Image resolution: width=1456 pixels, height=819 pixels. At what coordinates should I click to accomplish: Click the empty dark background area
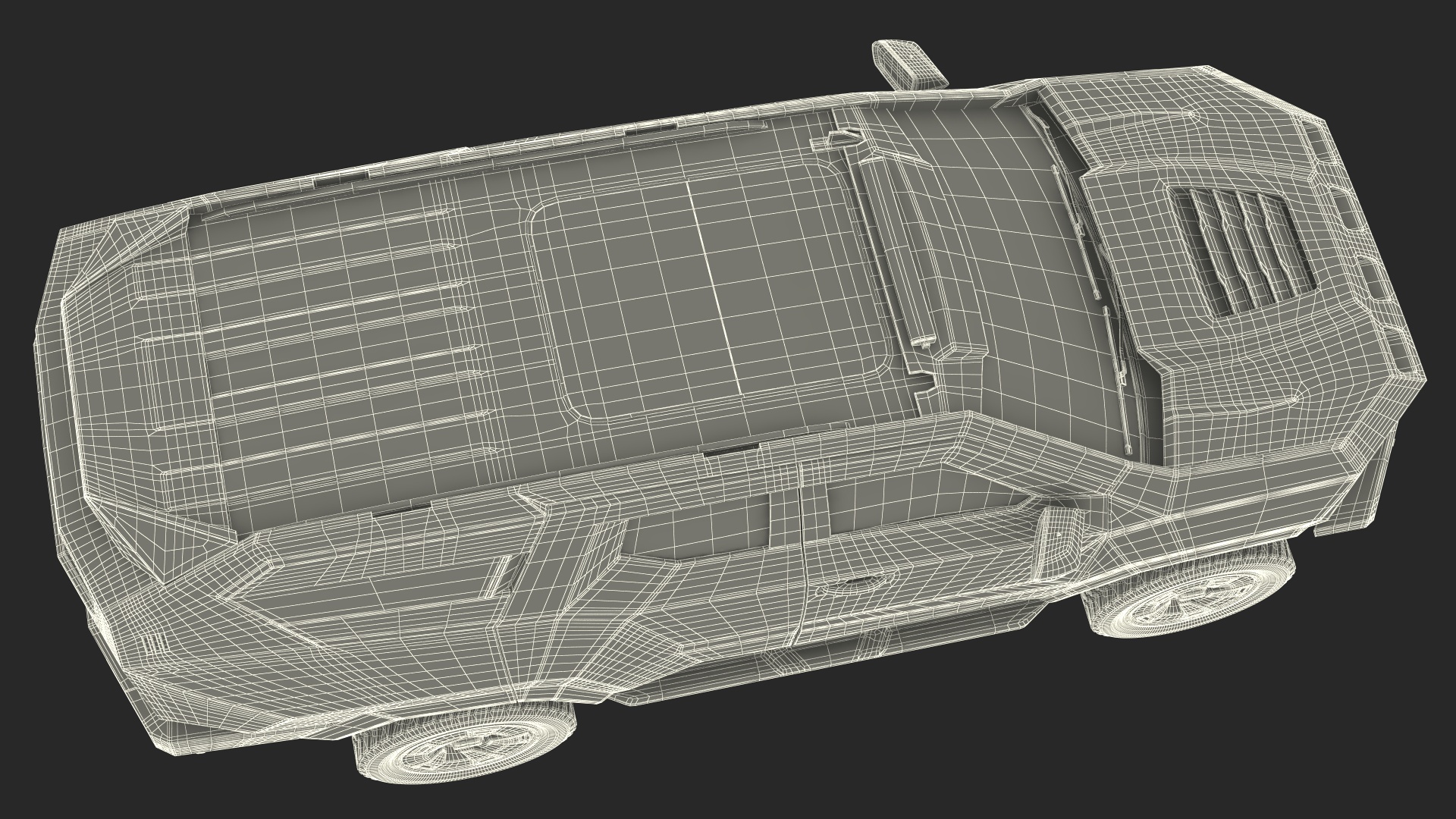click(x=227, y=76)
